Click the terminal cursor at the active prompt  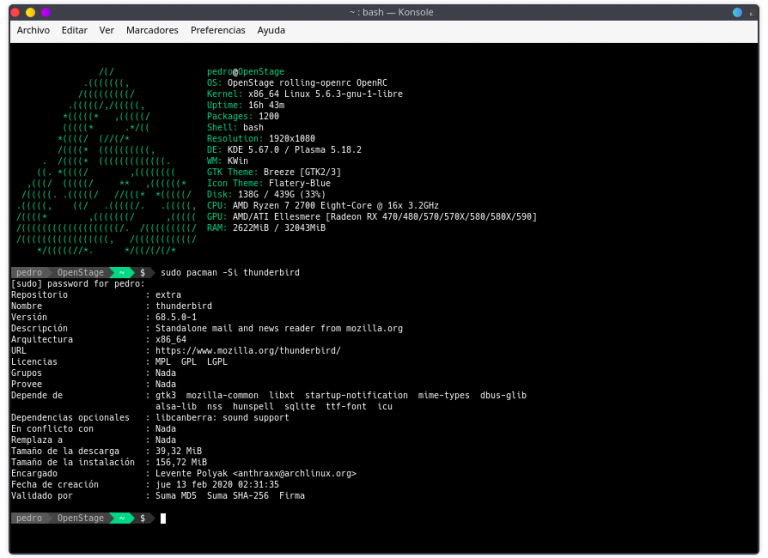point(163,518)
